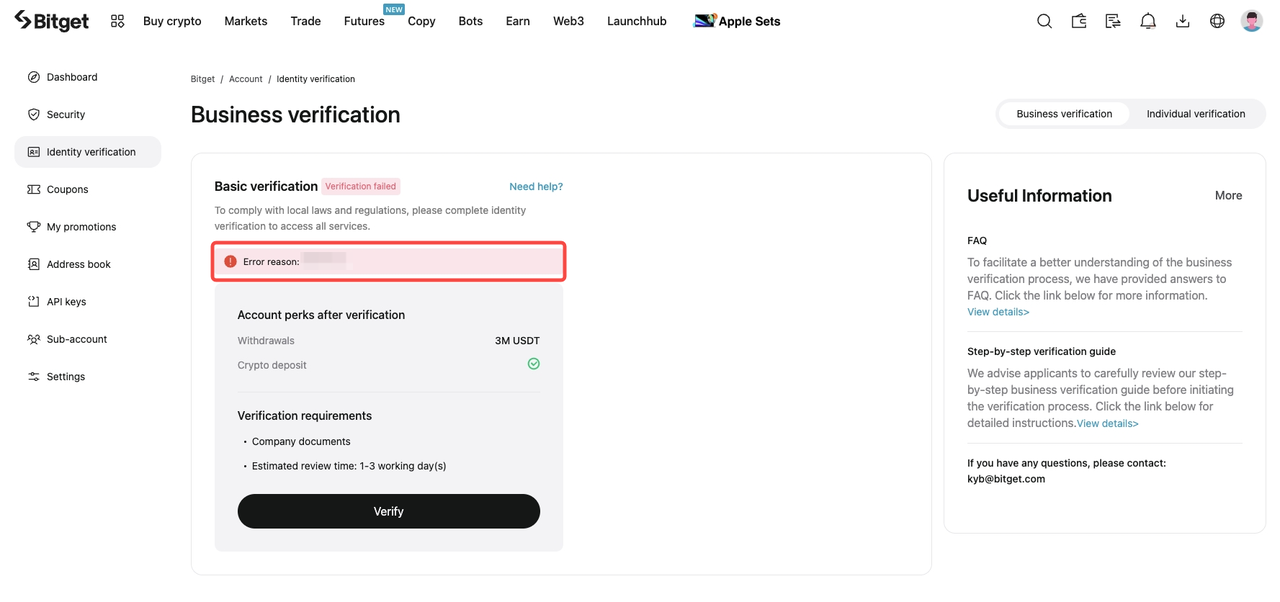Image resolution: width=1280 pixels, height=602 pixels.
Task: Open the Launchhub menu
Action: click(x=637, y=21)
